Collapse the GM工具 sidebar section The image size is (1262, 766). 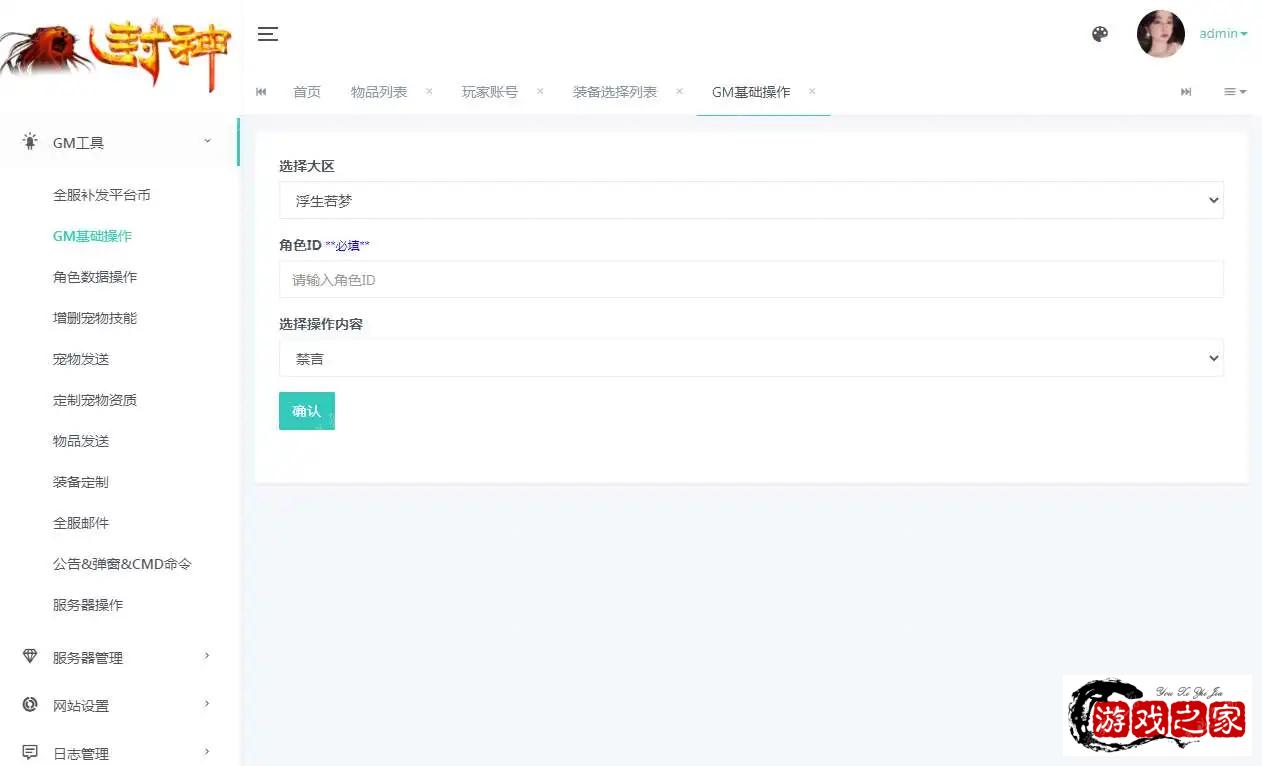coord(118,143)
